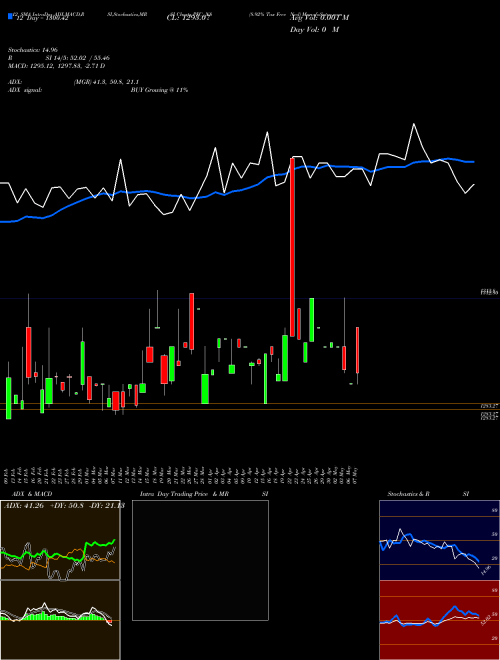The image size is (500, 660).
Task: Click the "Intra Day Trading Price & MR" heading
Action: click(184, 494)
